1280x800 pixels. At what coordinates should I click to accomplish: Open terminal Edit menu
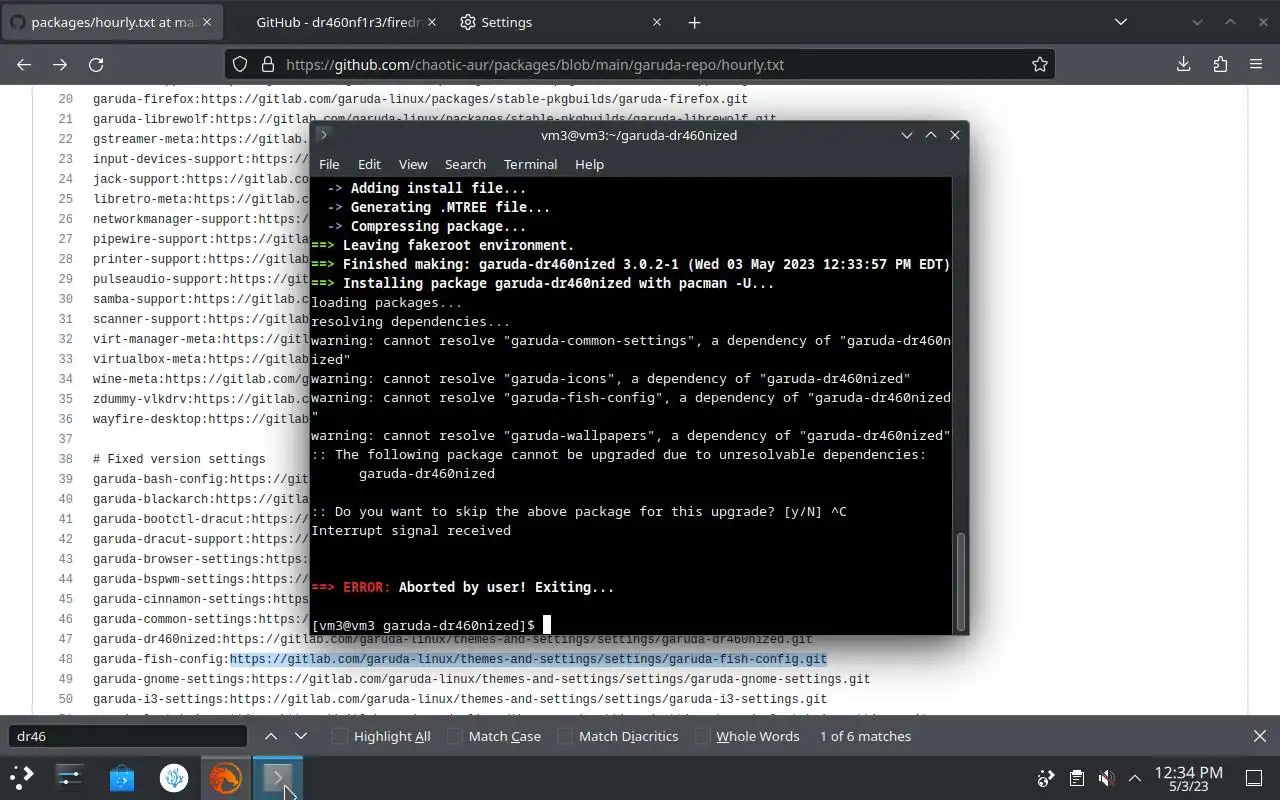click(x=369, y=164)
